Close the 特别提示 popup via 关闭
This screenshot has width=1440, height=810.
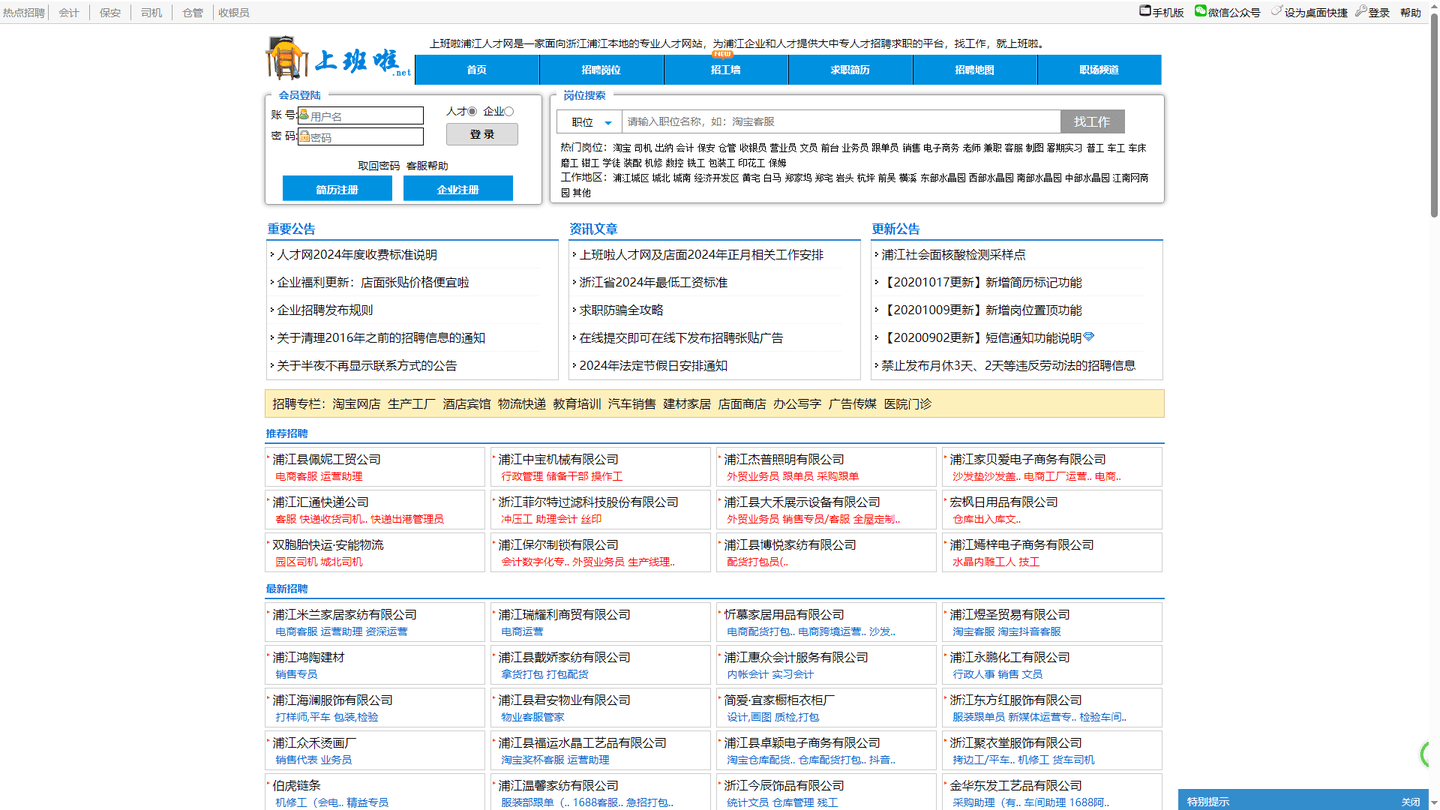[1410, 802]
